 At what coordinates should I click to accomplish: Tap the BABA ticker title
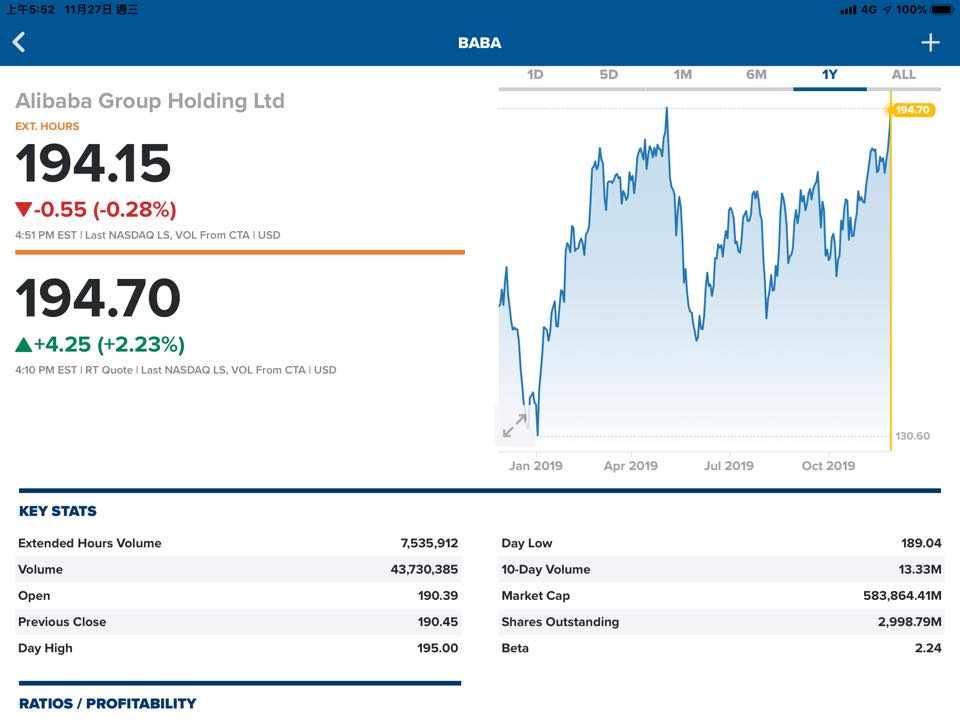click(479, 43)
